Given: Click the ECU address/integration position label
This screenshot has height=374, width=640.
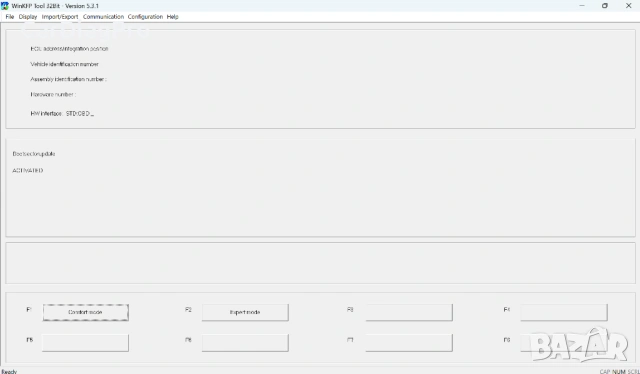Looking at the screenshot, I should (x=69, y=49).
